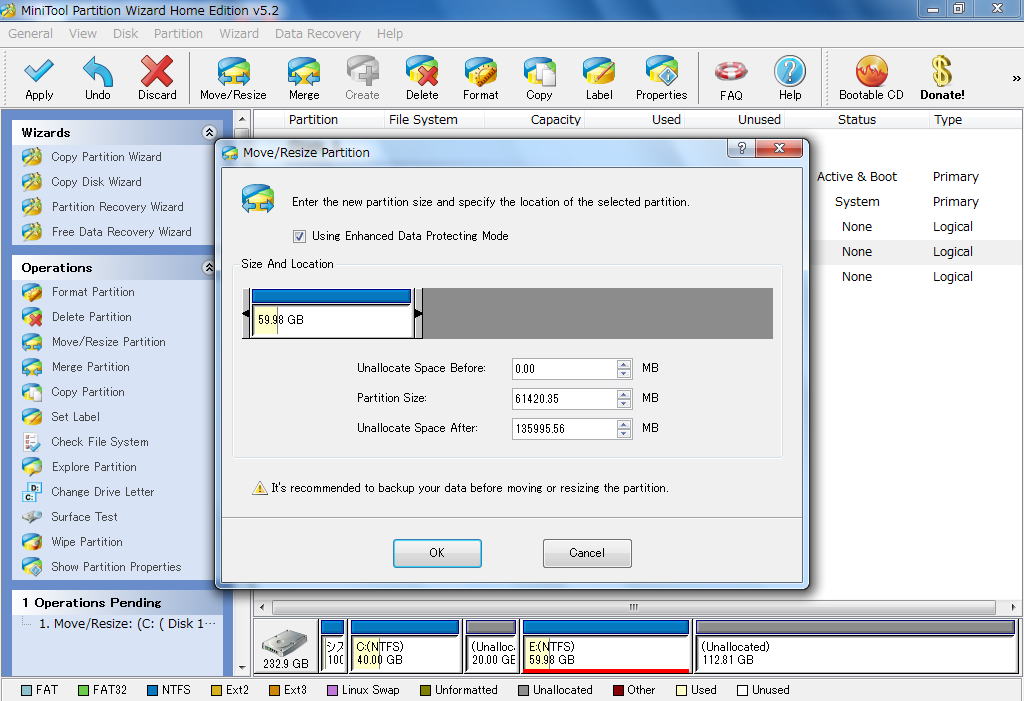Click the Donate! dollar icon
The image size is (1027, 701).
[x=942, y=78]
